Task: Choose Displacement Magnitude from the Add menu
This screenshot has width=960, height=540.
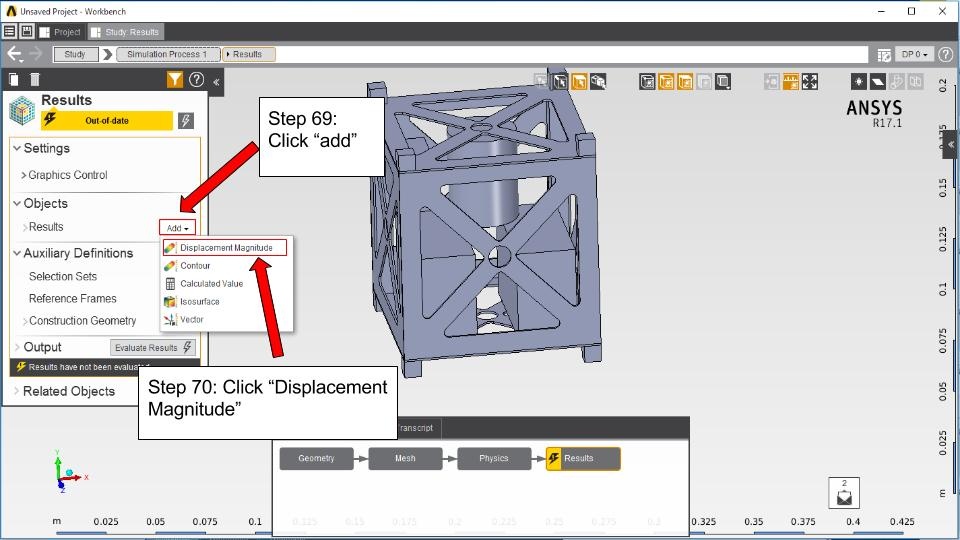Action: coord(225,247)
